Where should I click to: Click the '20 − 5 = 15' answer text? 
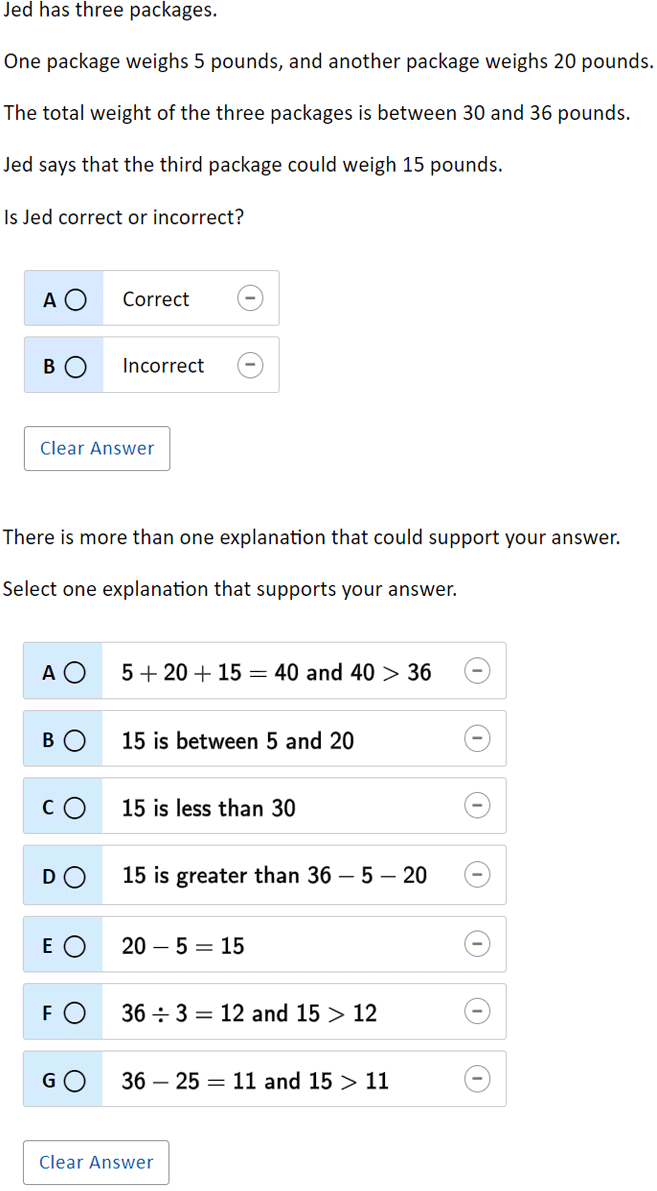click(x=183, y=946)
